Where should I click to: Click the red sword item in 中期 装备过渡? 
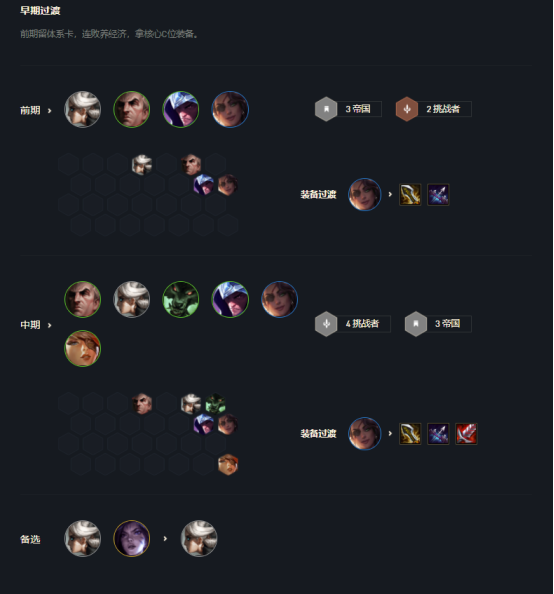point(466,434)
